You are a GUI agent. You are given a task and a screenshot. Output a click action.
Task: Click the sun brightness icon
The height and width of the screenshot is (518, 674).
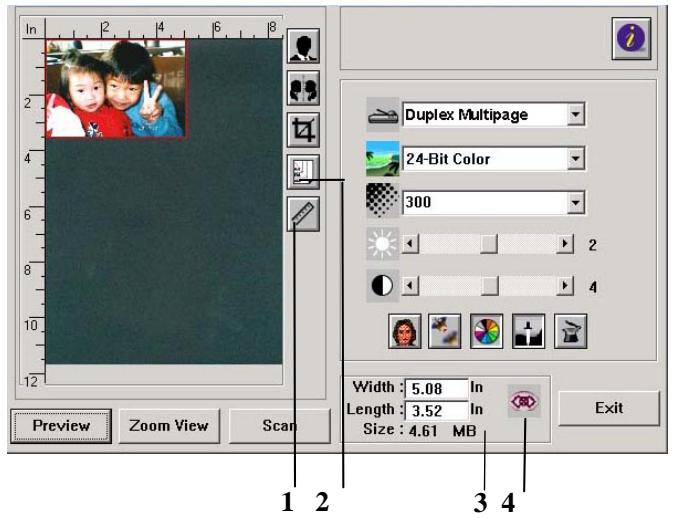pos(383,244)
